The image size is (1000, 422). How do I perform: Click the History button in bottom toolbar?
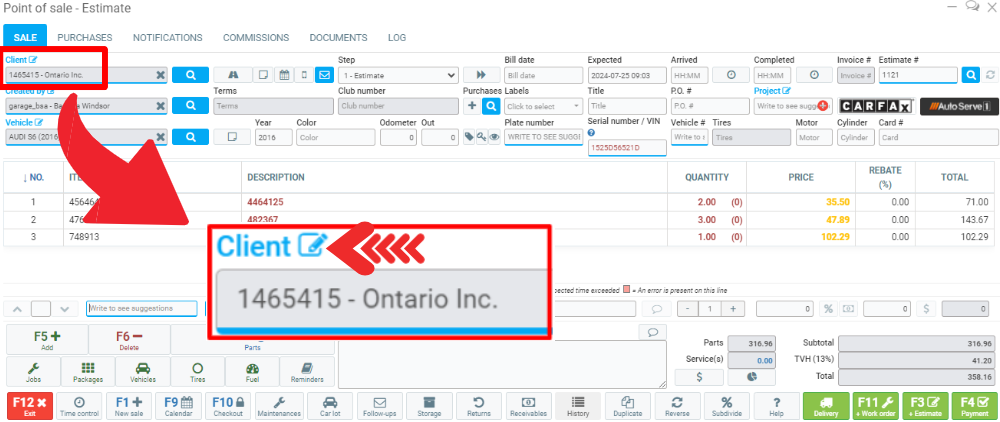click(578, 405)
